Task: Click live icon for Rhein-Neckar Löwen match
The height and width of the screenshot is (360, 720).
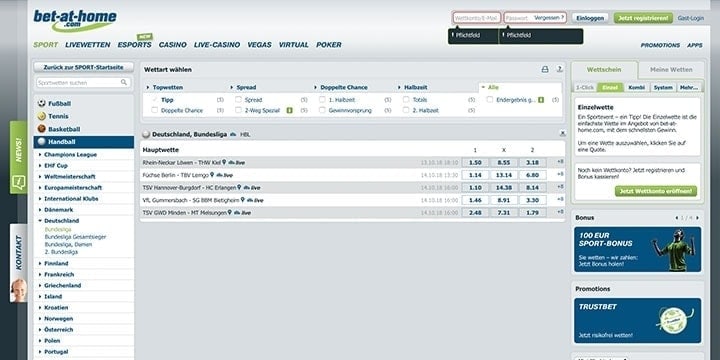Action: [236, 163]
